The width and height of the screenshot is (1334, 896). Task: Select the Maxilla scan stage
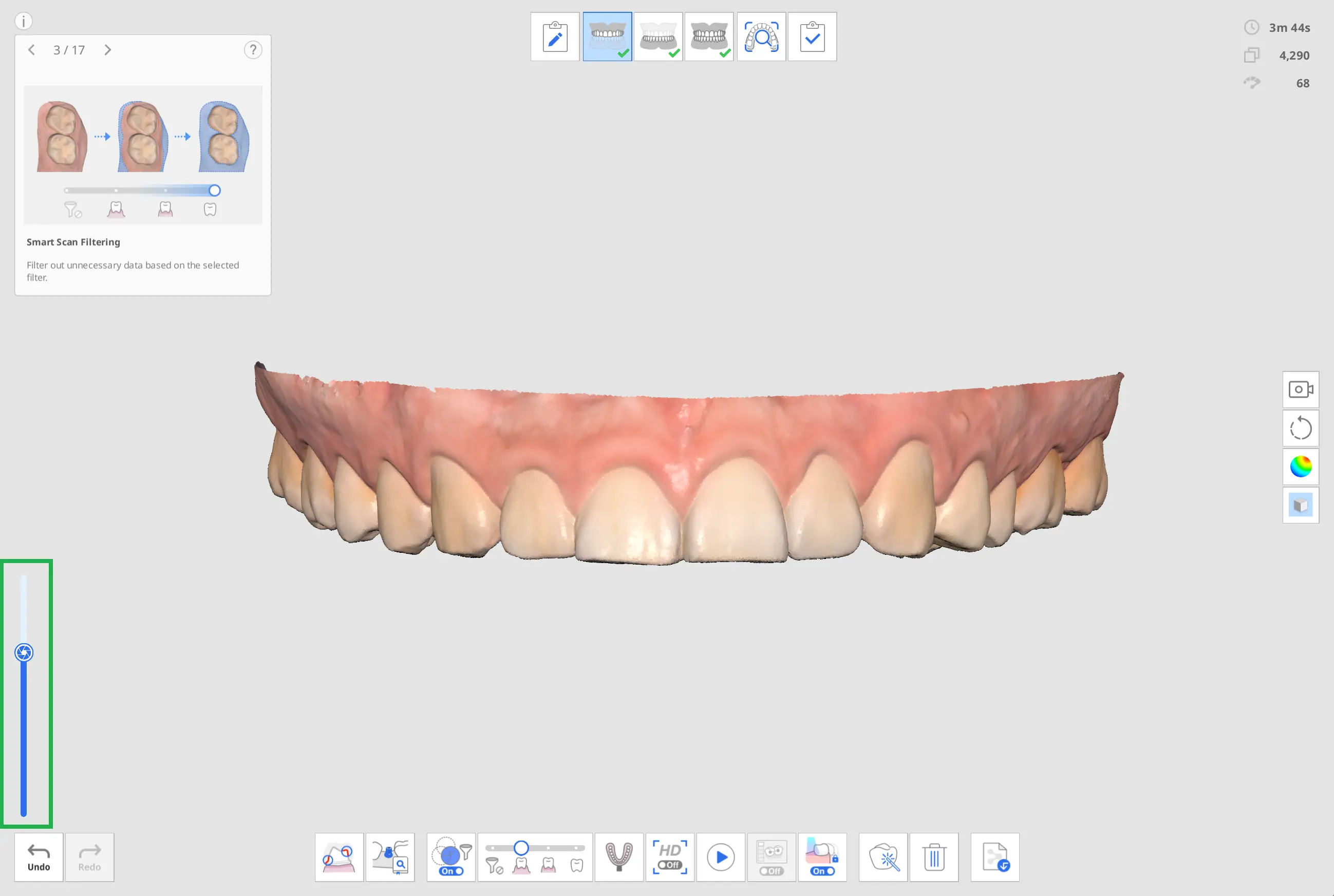[607, 36]
